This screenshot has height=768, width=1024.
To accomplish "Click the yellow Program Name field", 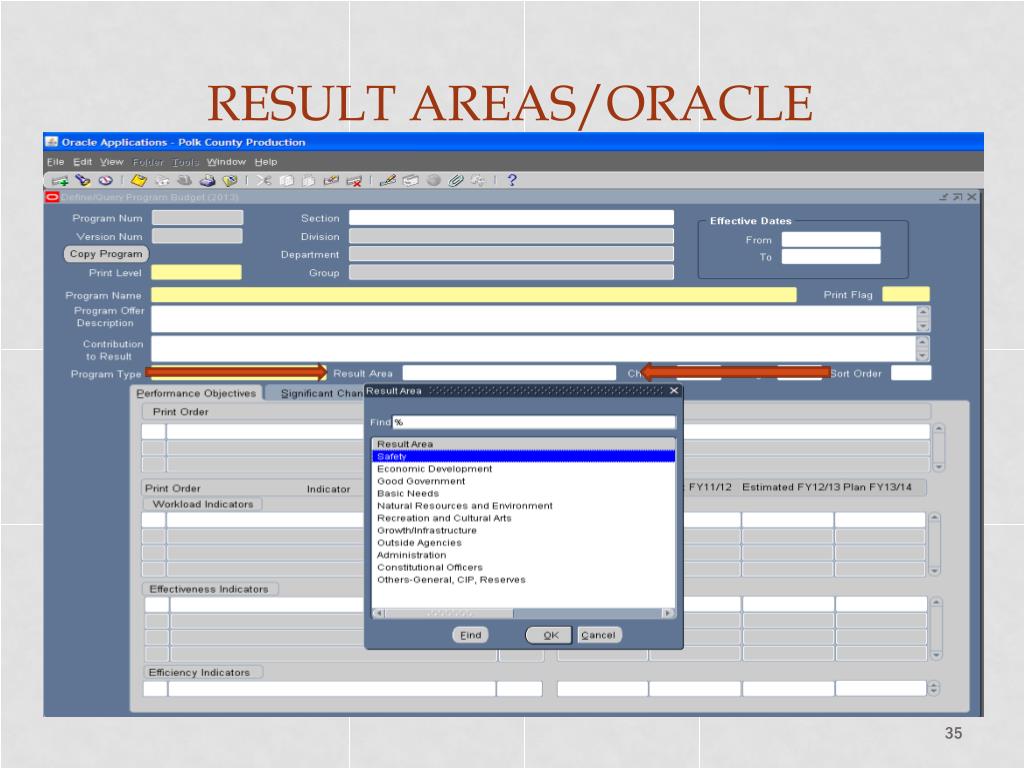I will (x=474, y=295).
